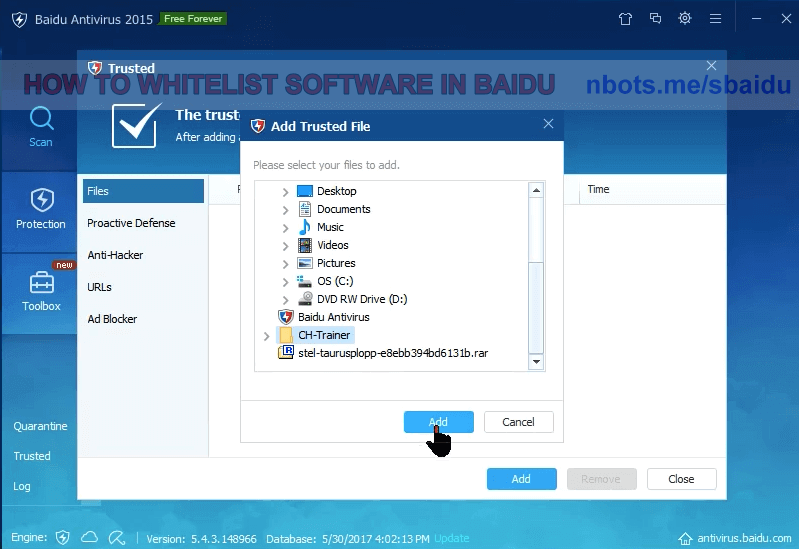Close the Trusted window with X
This screenshot has width=799, height=549.
[711, 65]
